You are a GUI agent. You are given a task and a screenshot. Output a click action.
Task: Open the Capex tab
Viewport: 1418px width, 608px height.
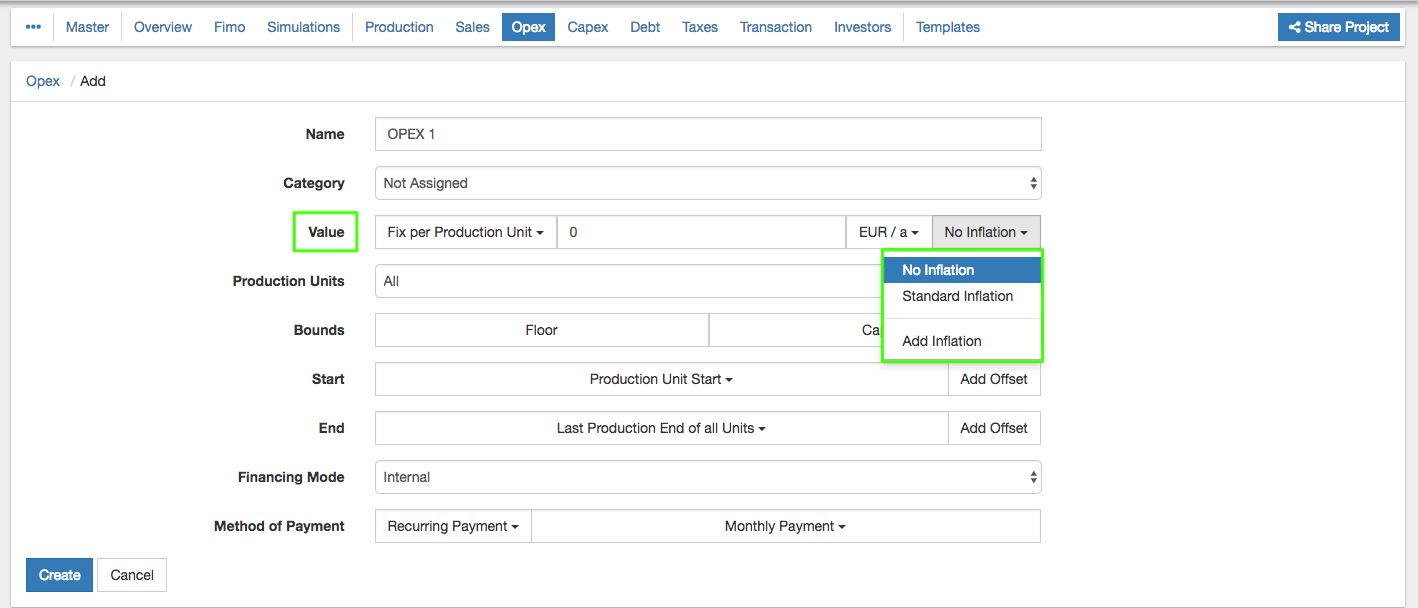(x=587, y=27)
